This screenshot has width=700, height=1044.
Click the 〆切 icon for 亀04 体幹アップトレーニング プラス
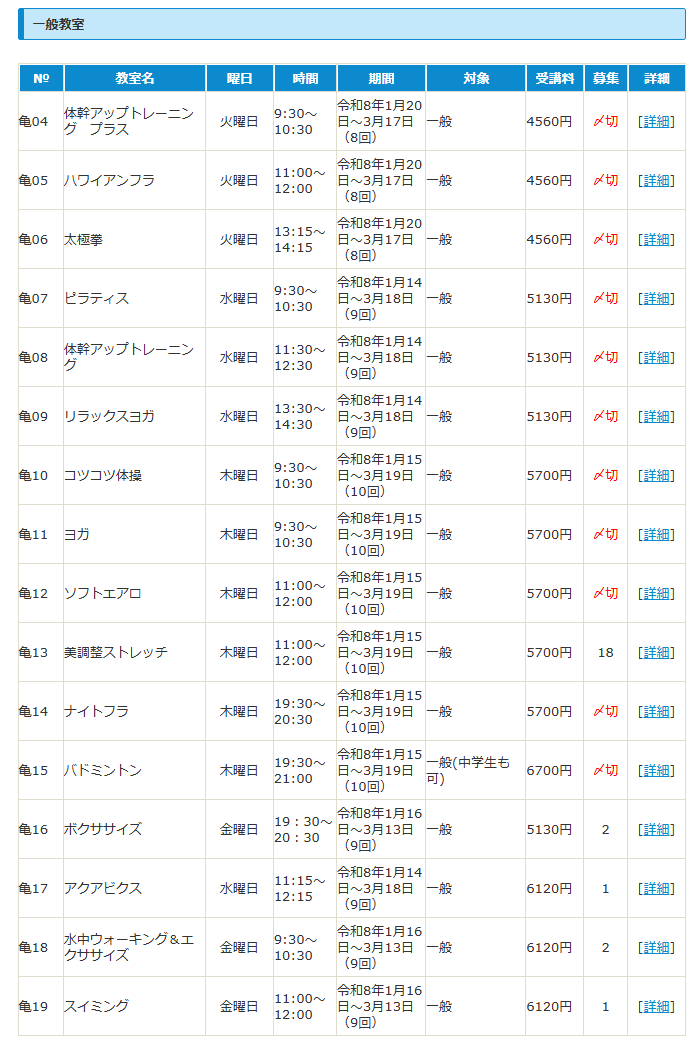pyautogui.click(x=605, y=122)
